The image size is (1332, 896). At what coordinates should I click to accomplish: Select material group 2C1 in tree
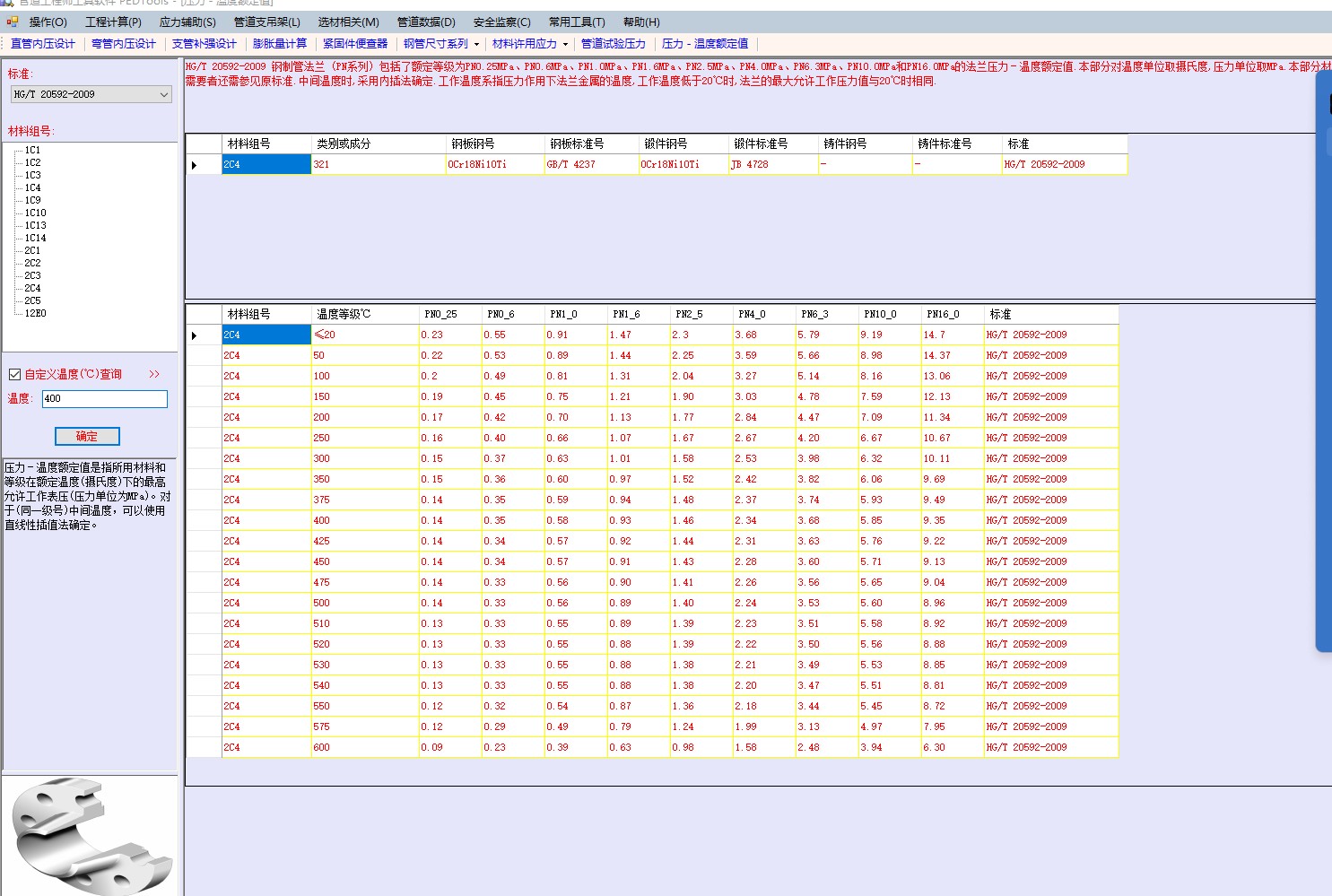point(32,250)
